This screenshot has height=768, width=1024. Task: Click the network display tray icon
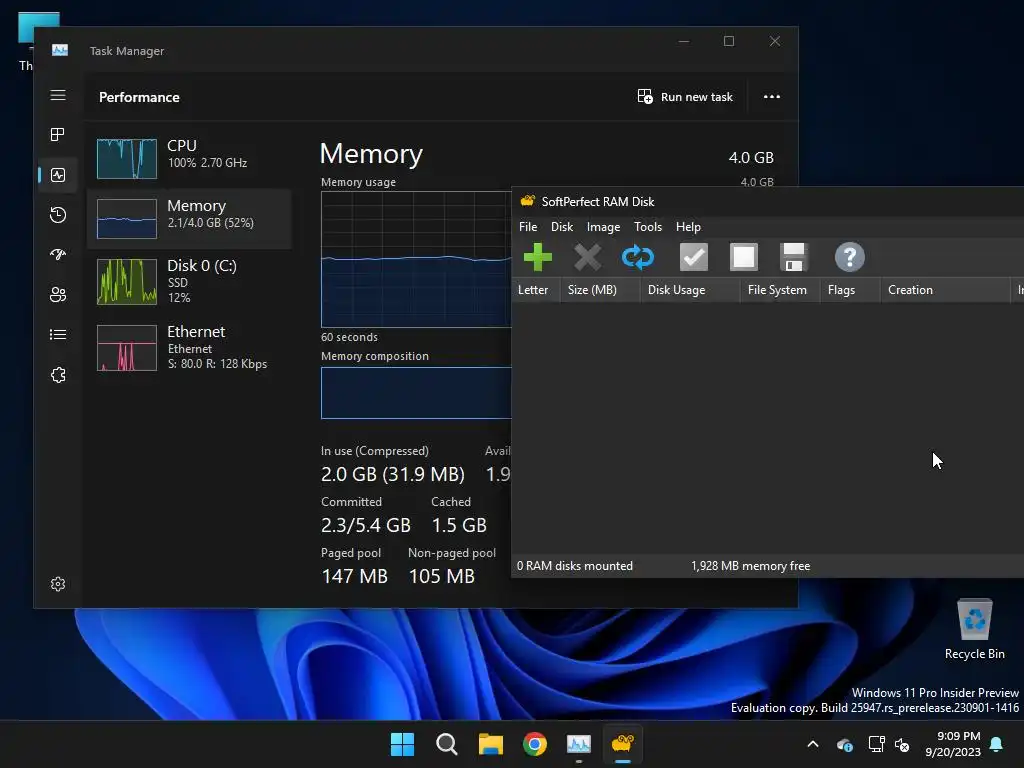point(876,744)
